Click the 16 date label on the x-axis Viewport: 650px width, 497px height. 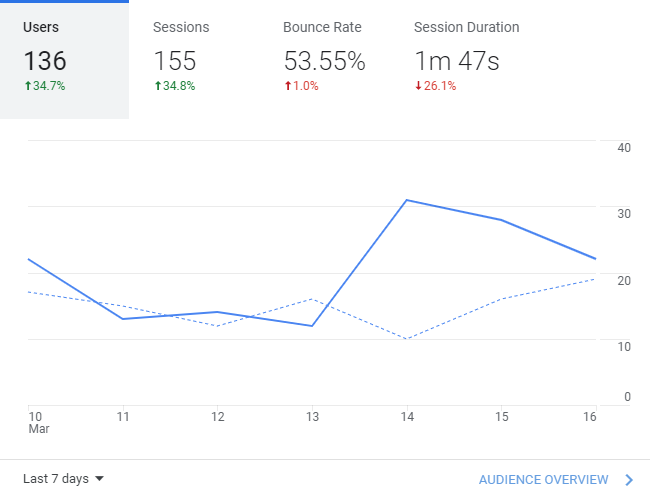[x=589, y=416]
